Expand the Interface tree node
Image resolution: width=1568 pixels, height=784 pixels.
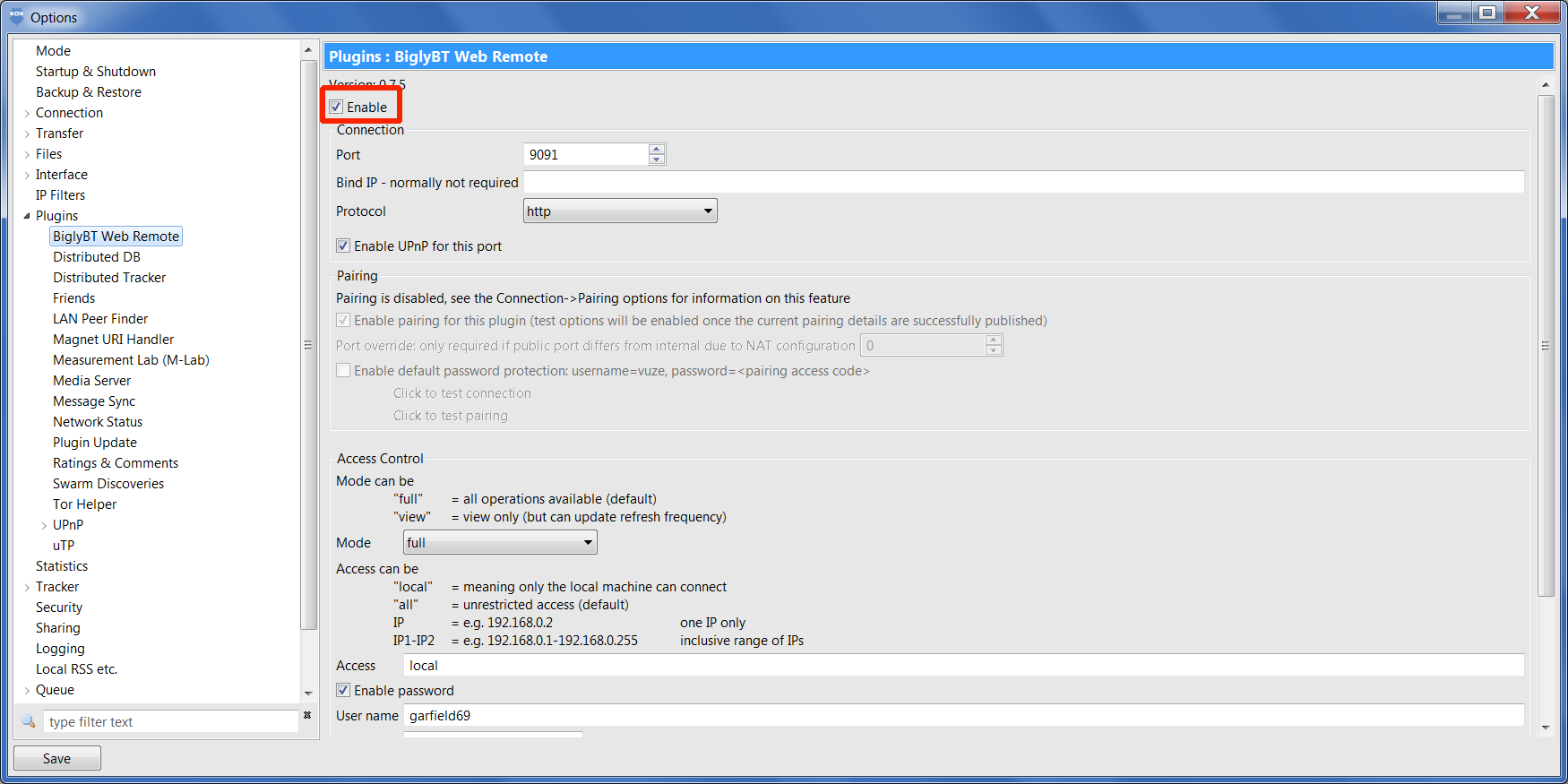[x=27, y=175]
